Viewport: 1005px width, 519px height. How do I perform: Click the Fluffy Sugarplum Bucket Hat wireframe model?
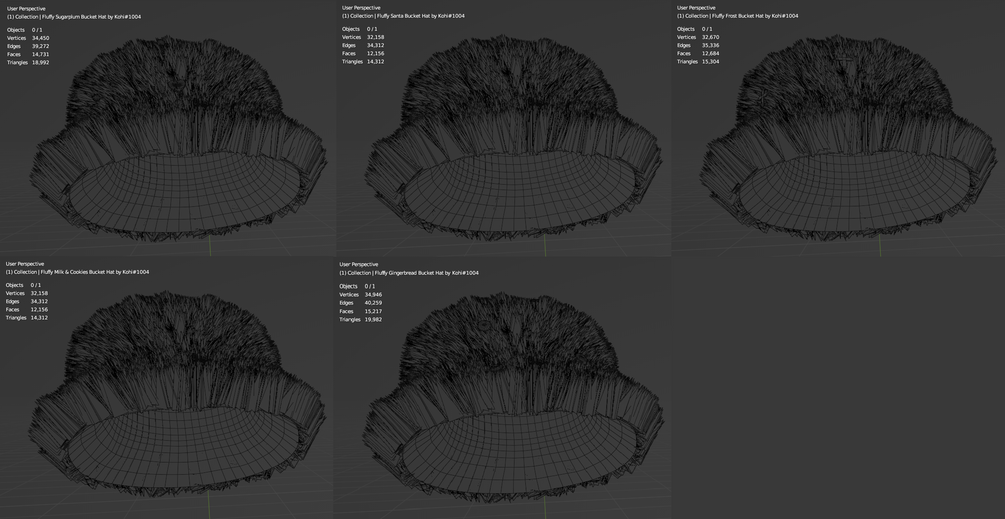178,138
